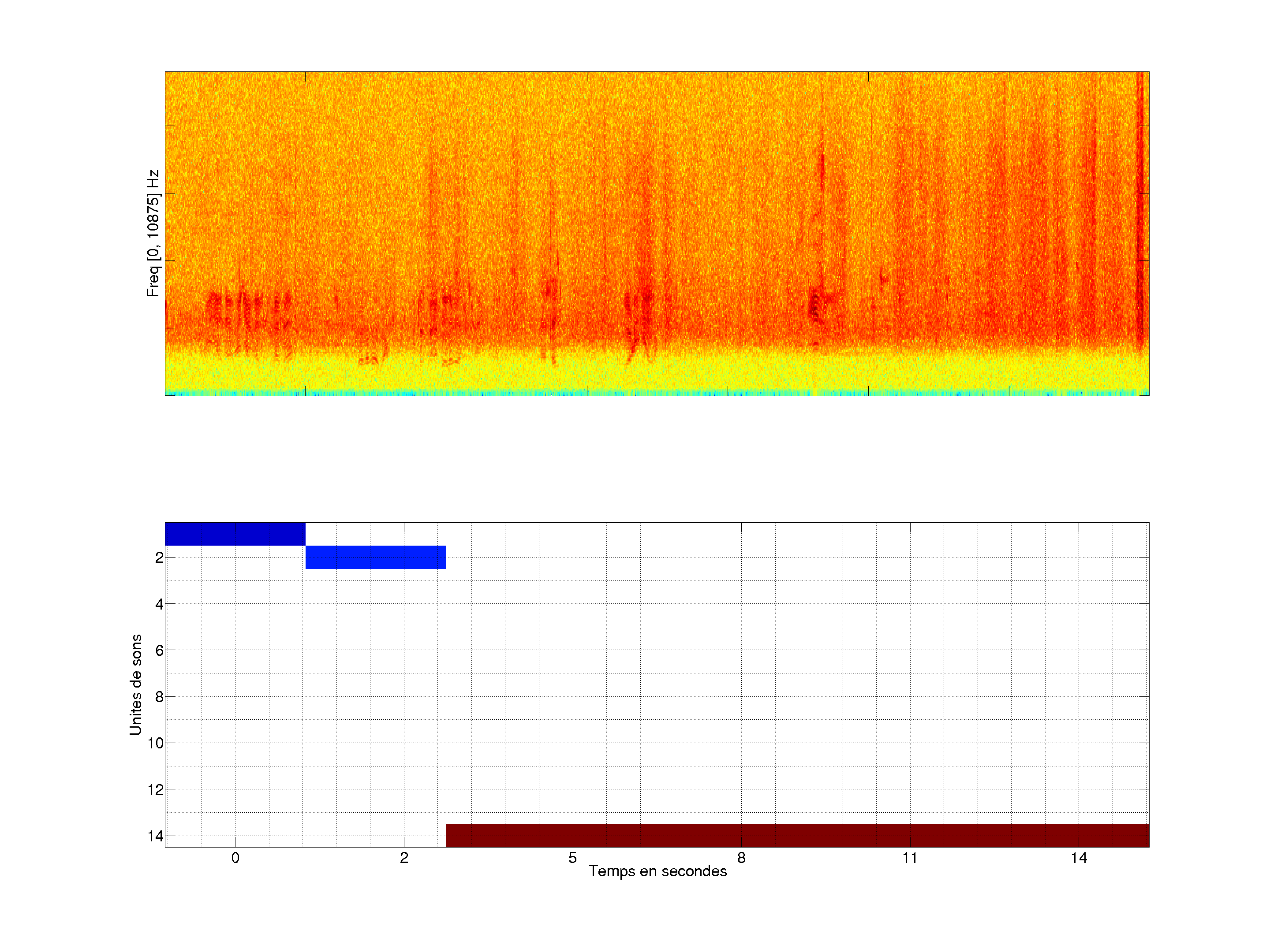Click the cyan line at spectrogram bottom edge
This screenshot has height=952, width=1270.
click(x=657, y=394)
